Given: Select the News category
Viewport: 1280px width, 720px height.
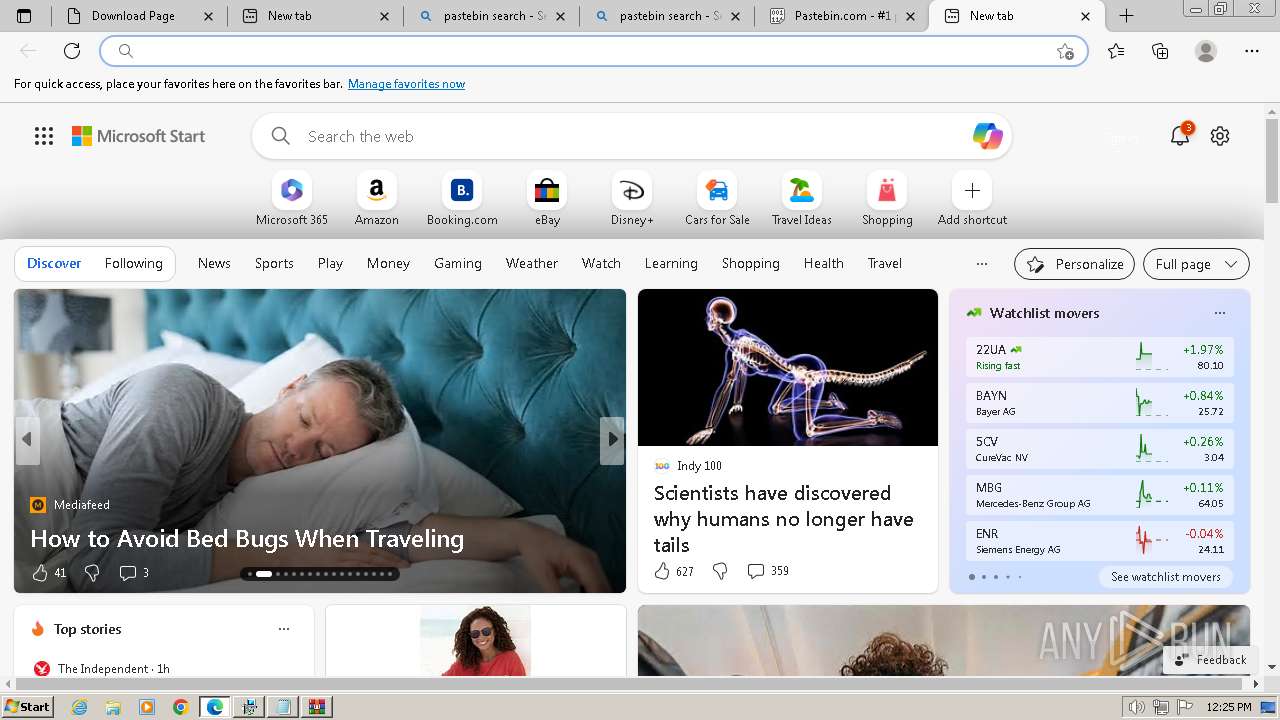Looking at the screenshot, I should (x=214, y=263).
